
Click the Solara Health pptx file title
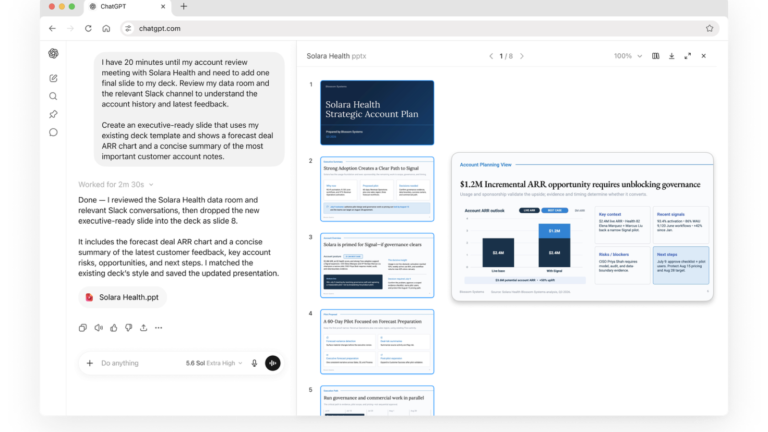click(336, 56)
